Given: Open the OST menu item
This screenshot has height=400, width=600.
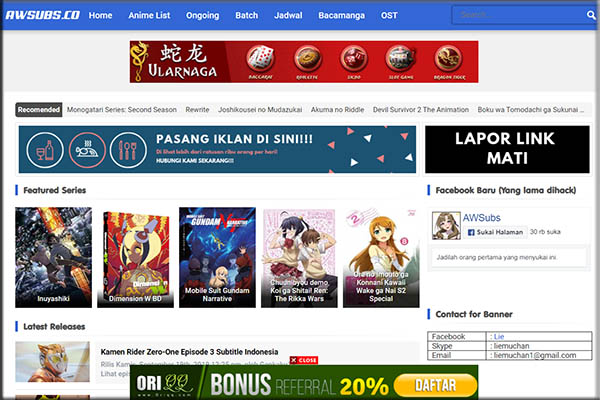Looking at the screenshot, I should click(389, 15).
